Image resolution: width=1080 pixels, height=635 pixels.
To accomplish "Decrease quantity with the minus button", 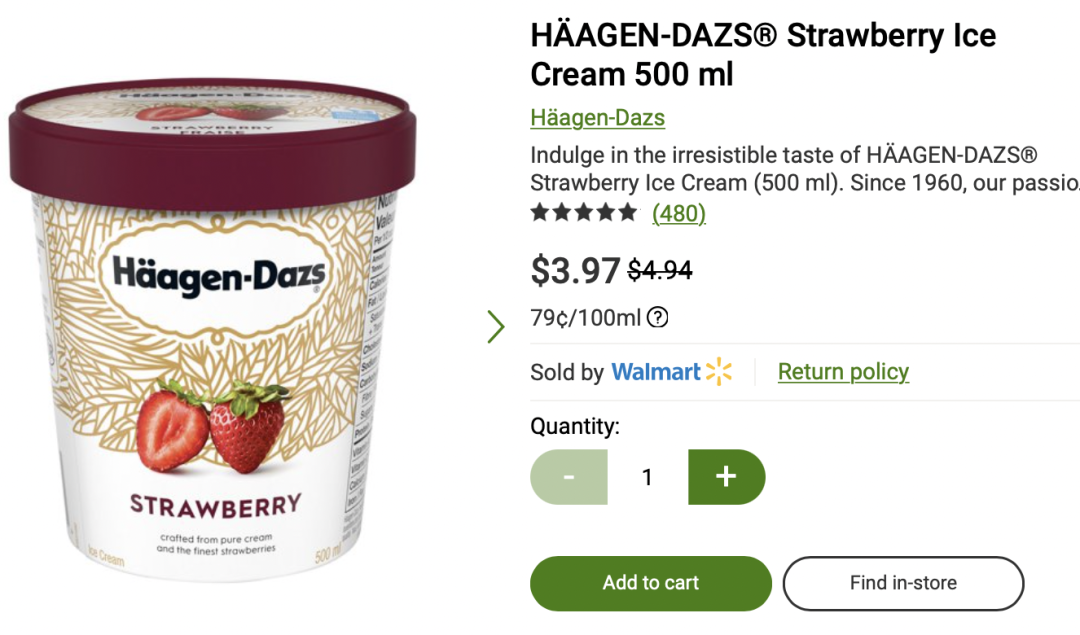I will pos(569,477).
